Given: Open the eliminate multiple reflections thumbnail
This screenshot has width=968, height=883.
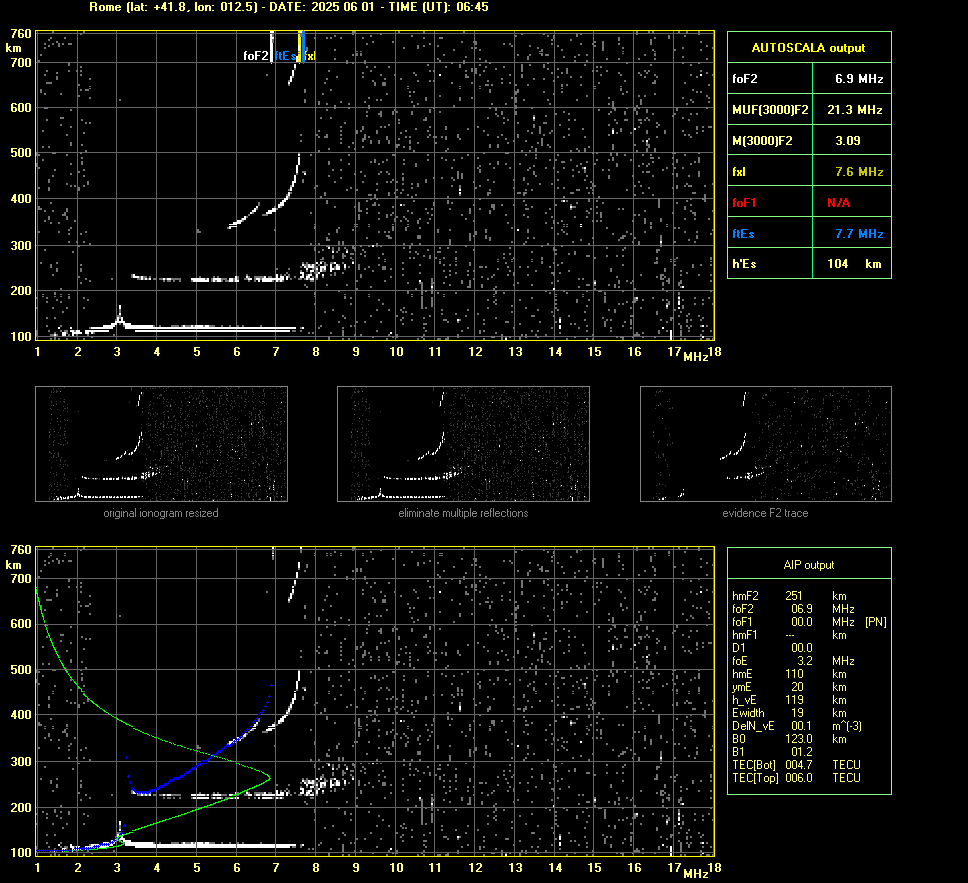Looking at the screenshot, I should tap(463, 444).
